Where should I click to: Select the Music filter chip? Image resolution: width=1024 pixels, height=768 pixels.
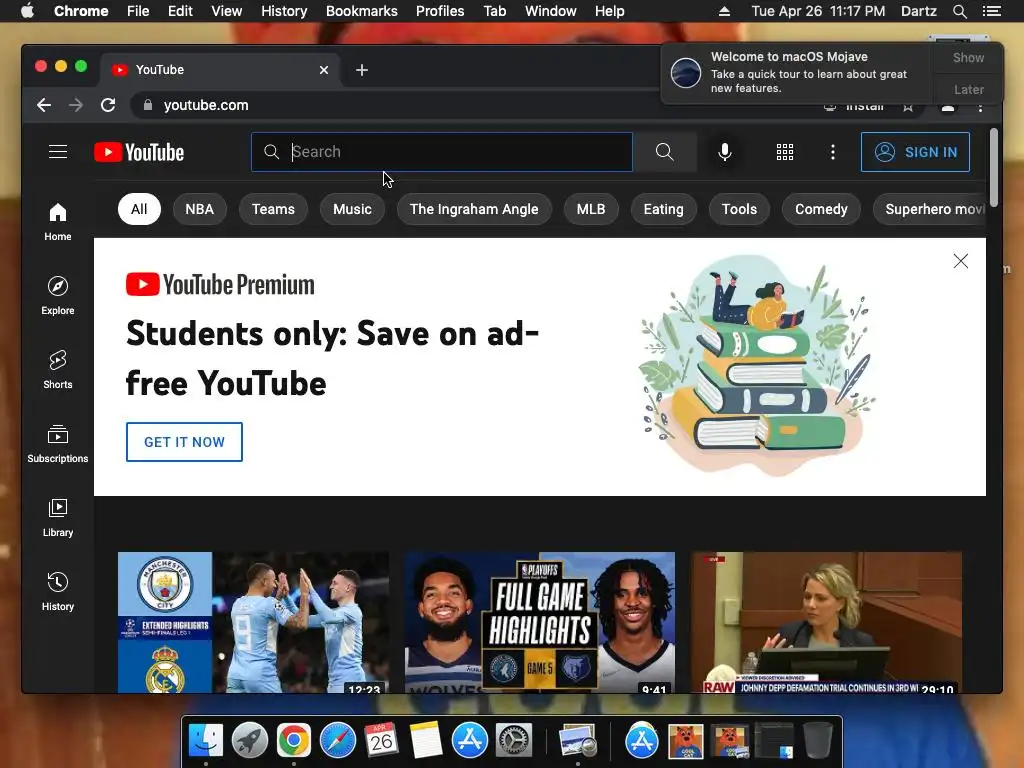tap(352, 209)
